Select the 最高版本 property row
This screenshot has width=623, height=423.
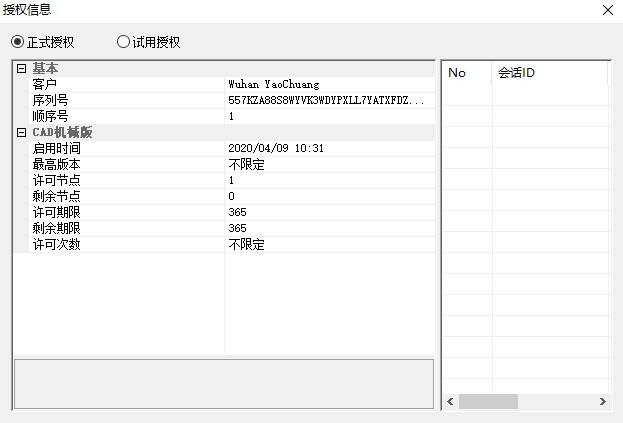[x=56, y=164]
